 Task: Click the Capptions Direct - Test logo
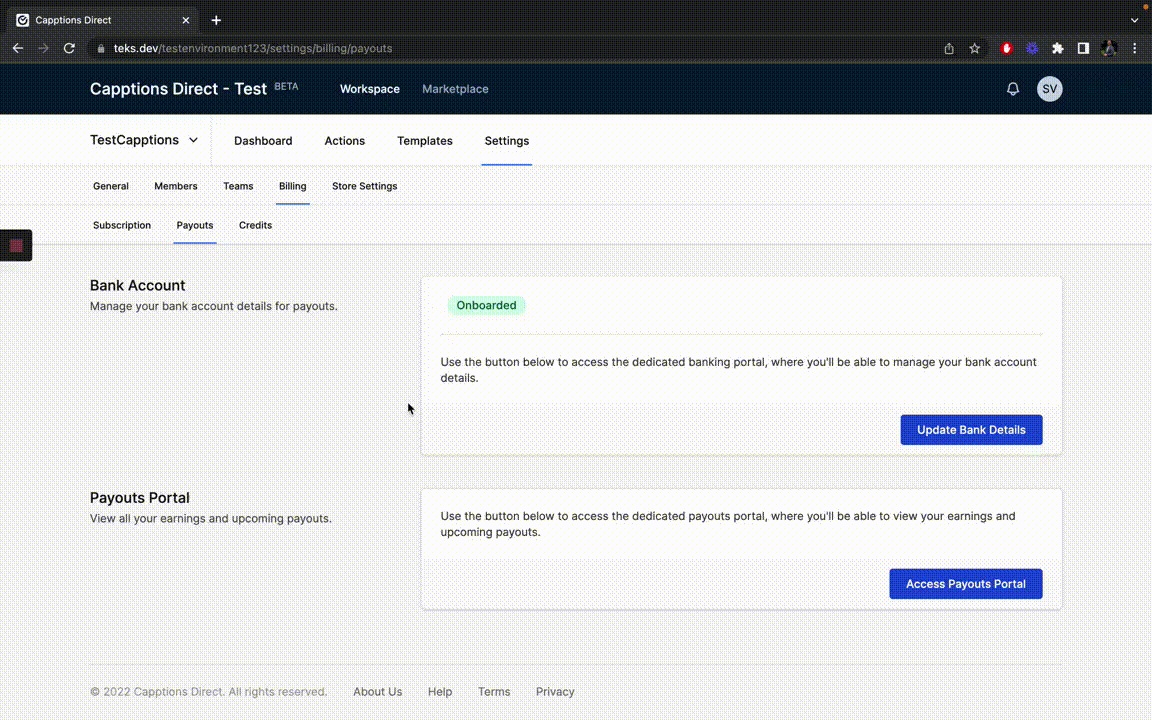(x=178, y=89)
